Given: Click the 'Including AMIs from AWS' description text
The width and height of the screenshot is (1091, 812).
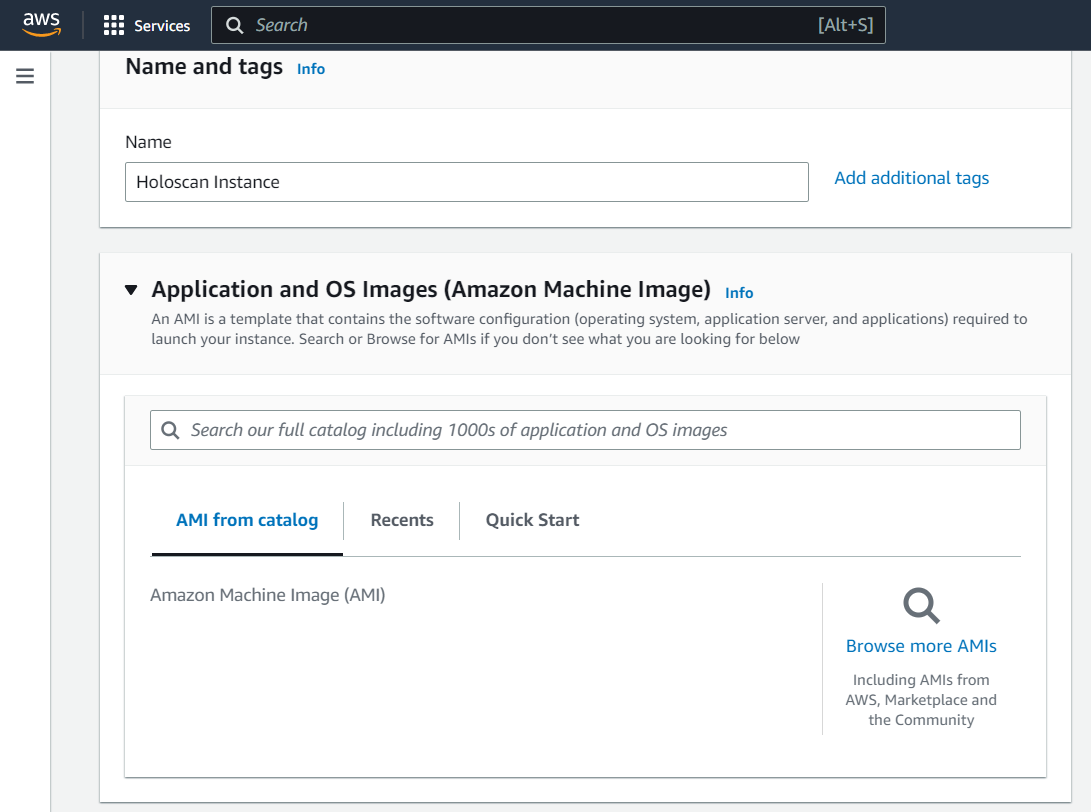Looking at the screenshot, I should tap(921, 700).
